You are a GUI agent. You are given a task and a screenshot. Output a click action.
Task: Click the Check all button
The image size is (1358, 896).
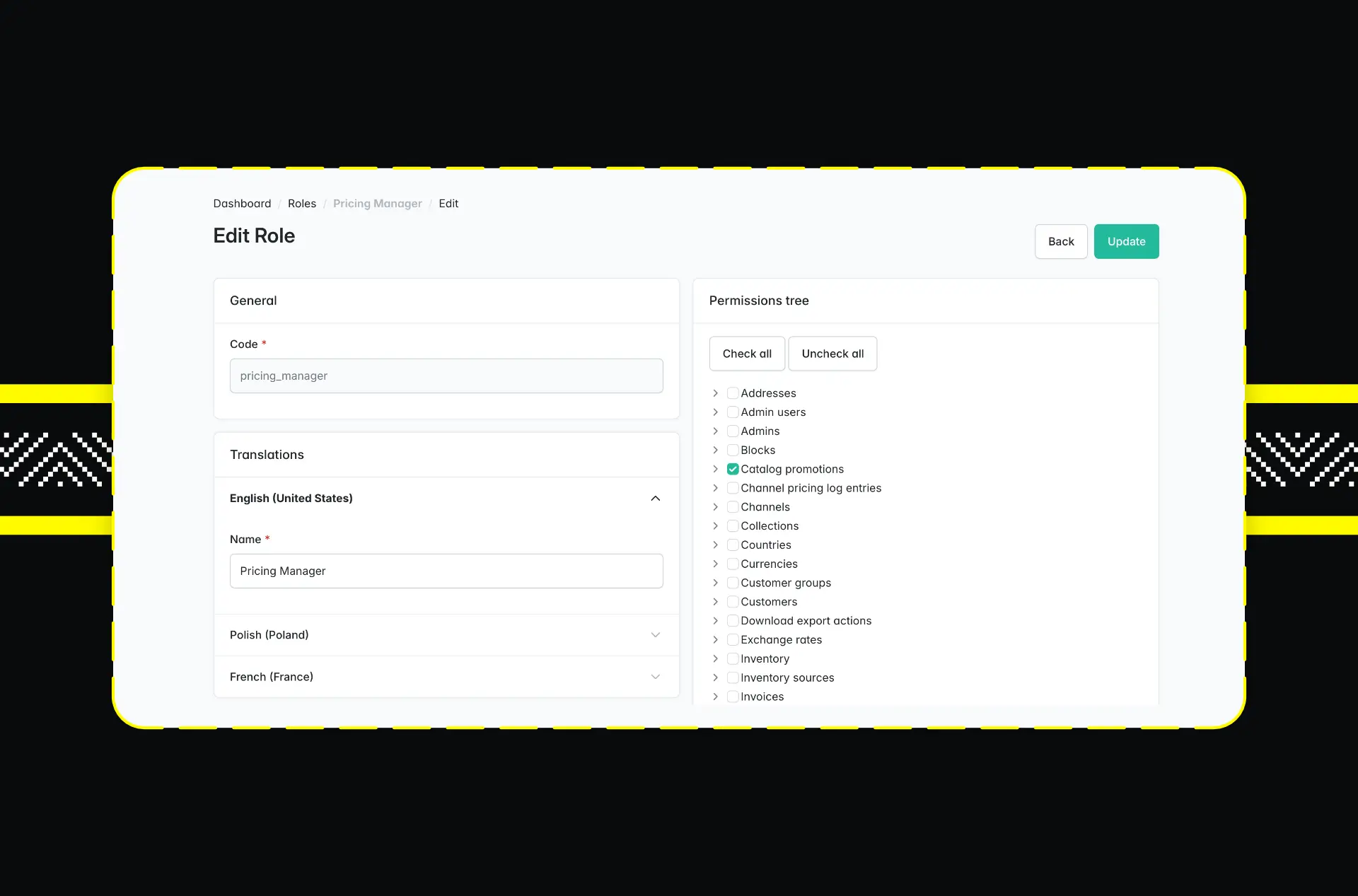747,354
